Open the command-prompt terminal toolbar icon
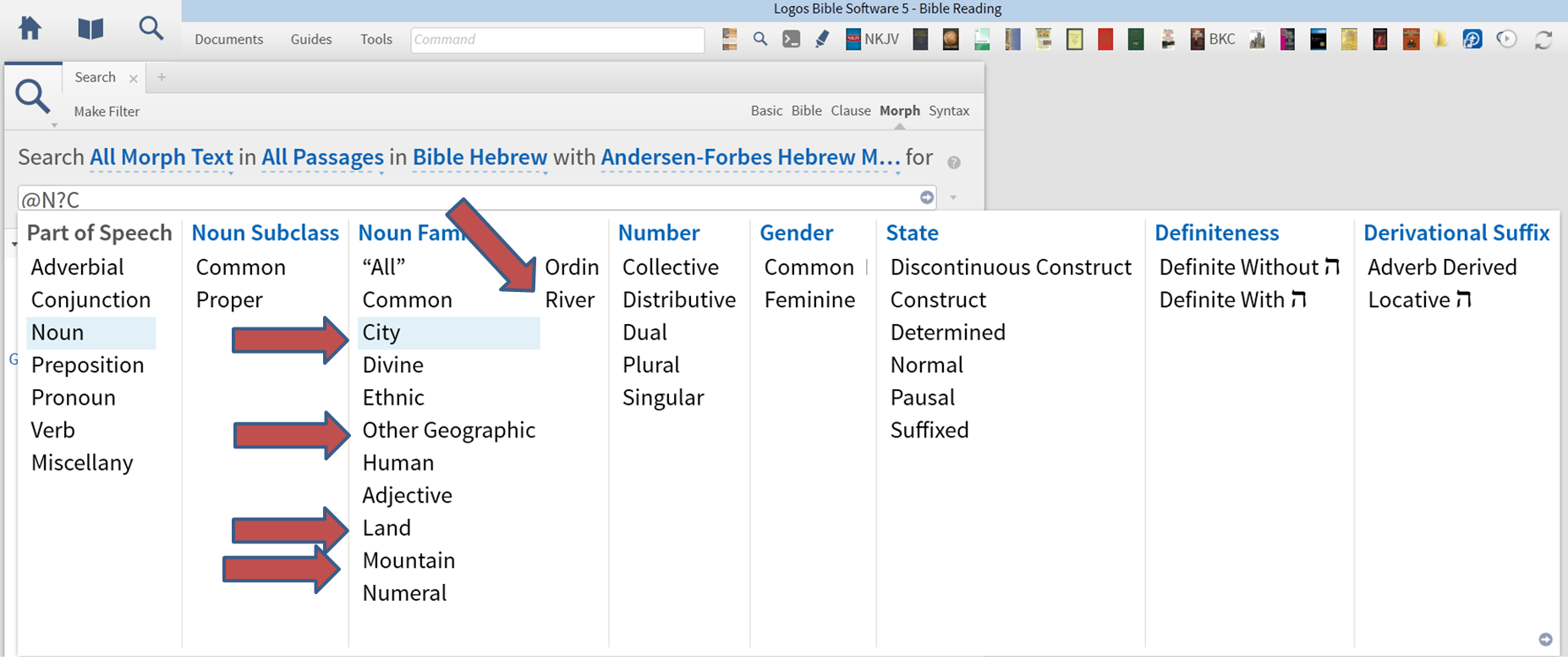 point(791,39)
